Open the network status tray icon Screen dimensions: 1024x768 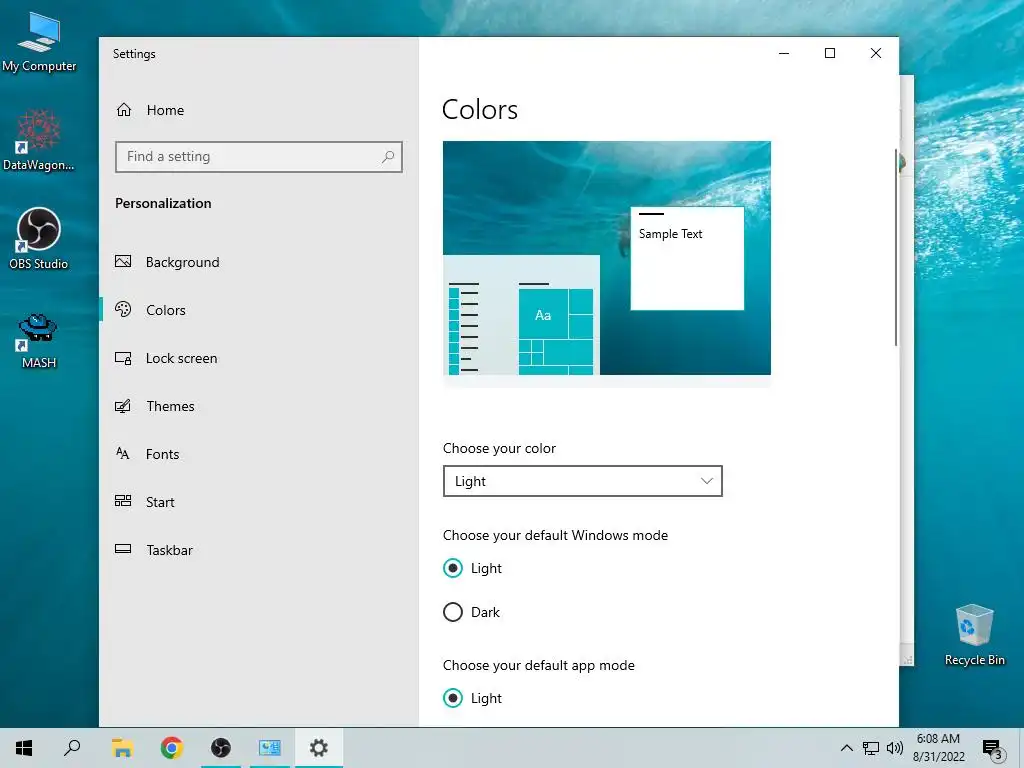point(871,748)
